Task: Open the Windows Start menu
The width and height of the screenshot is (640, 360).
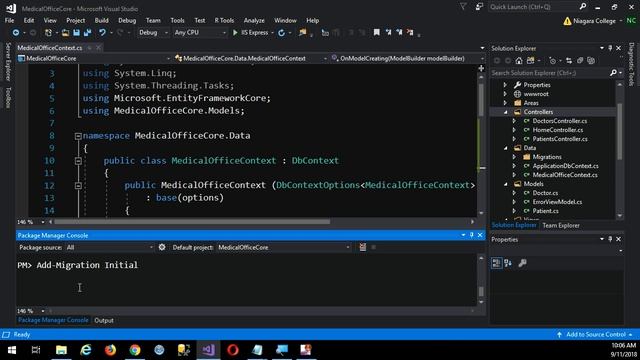Action: point(12,350)
